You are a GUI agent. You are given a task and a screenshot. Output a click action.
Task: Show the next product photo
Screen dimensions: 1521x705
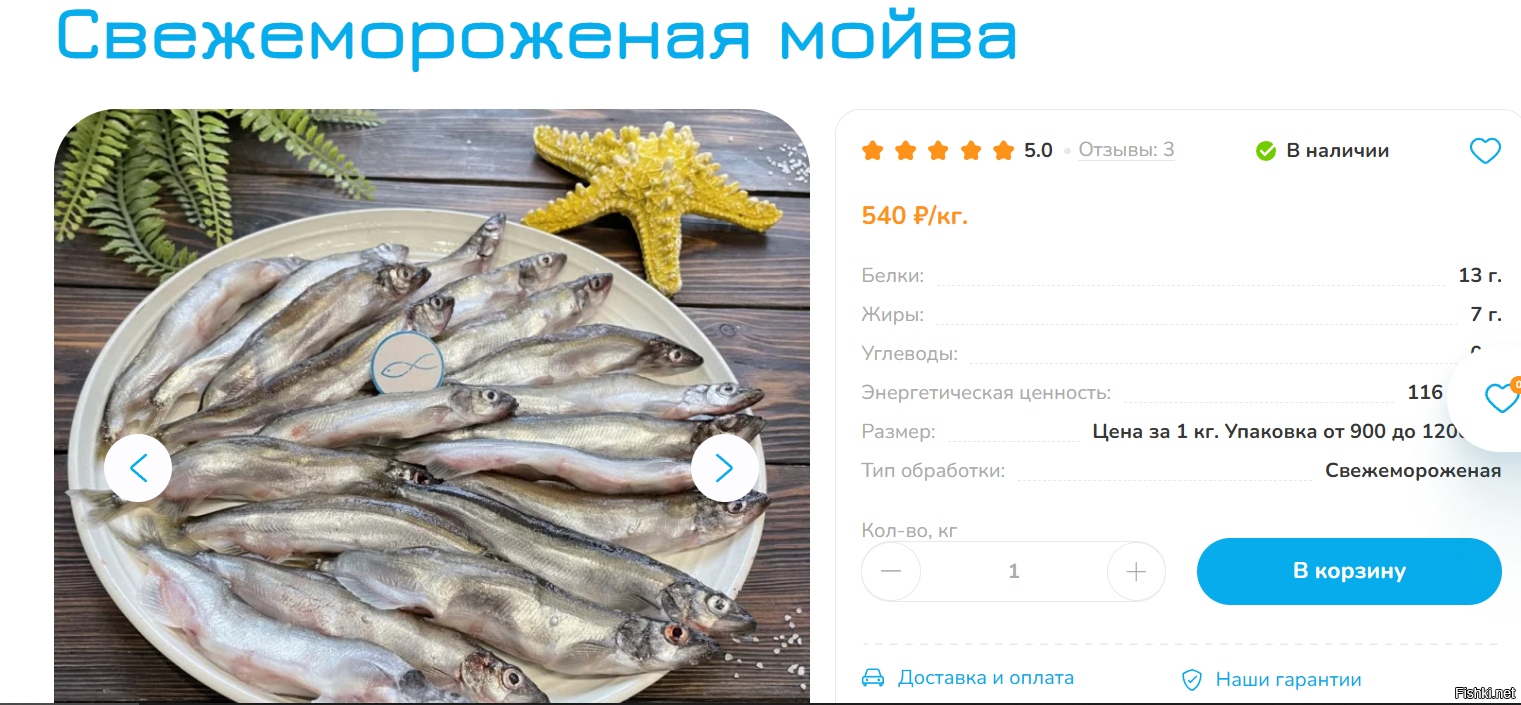tap(725, 468)
